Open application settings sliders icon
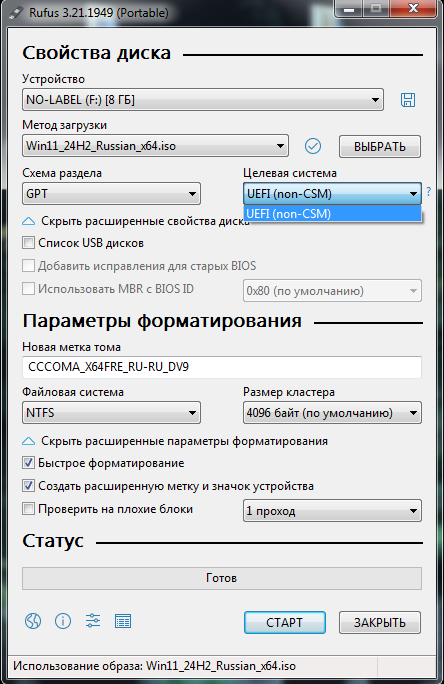Screen dimensions: 444x684 [93, 621]
